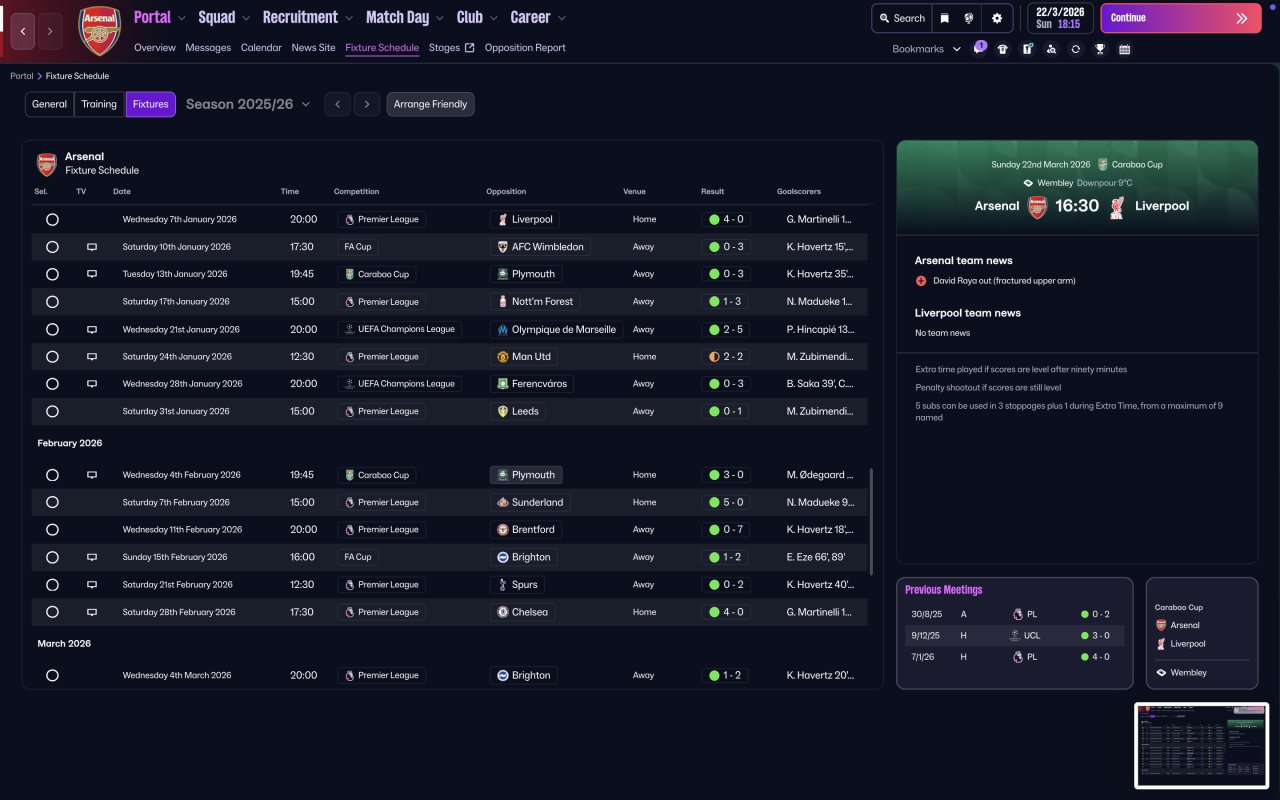
Task: Switch to the Training view tab
Action: click(99, 104)
